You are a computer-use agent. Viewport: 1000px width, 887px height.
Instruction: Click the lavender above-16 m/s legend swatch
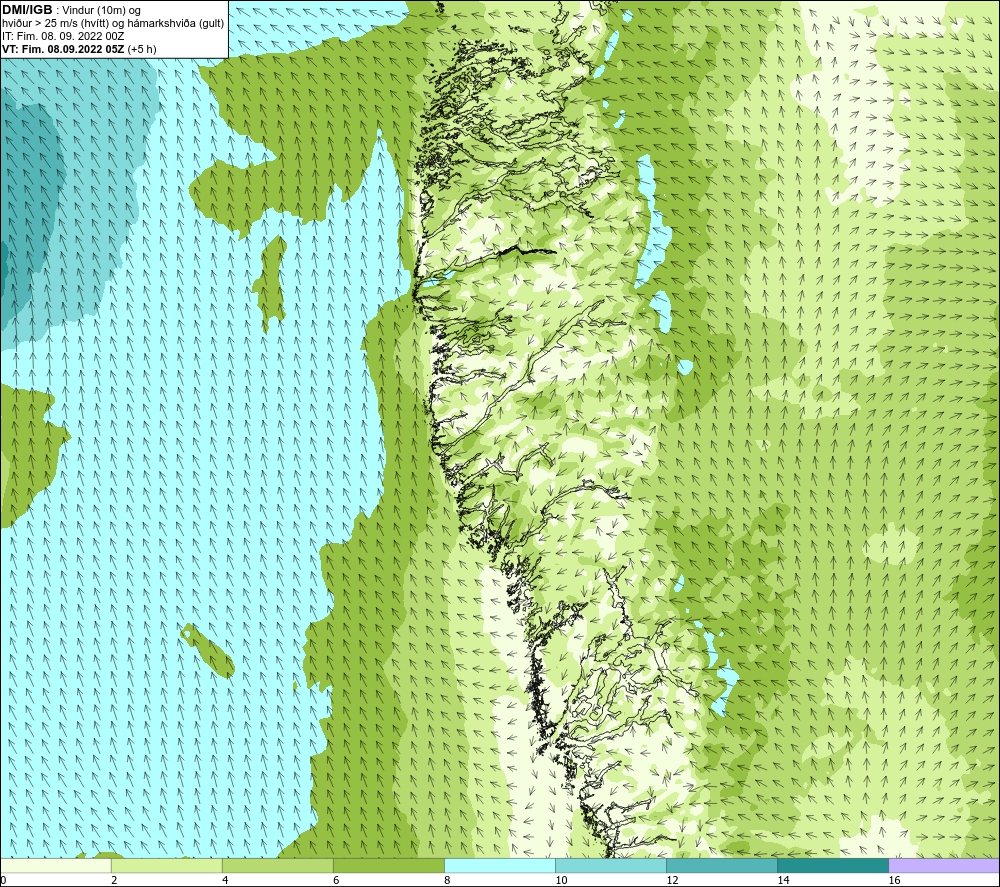point(944,865)
